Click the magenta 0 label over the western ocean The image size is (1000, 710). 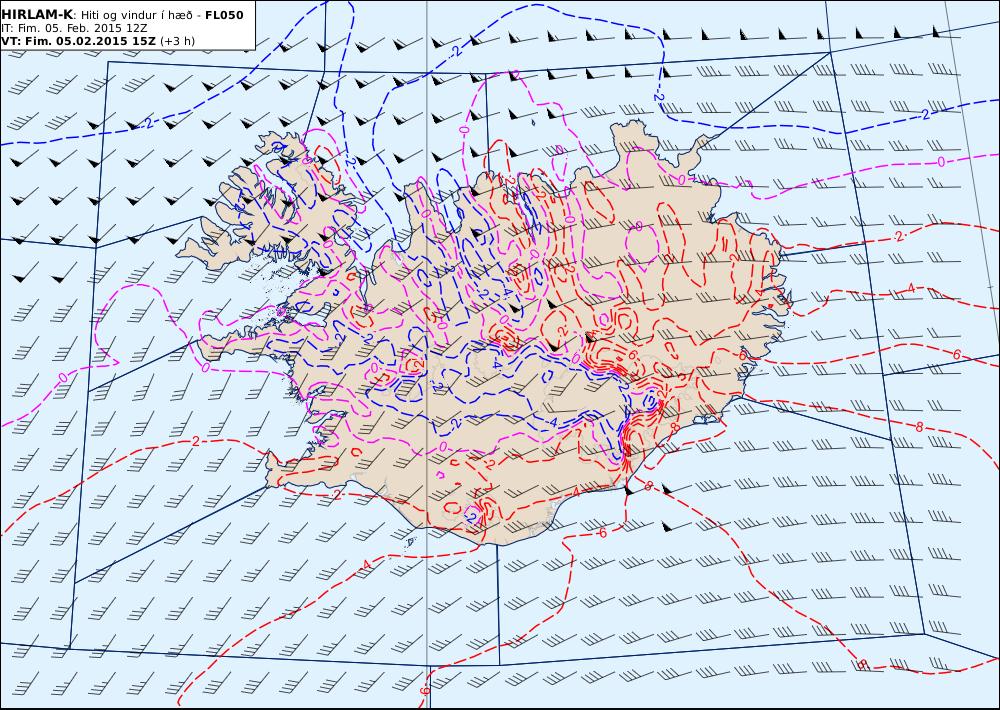(62, 378)
